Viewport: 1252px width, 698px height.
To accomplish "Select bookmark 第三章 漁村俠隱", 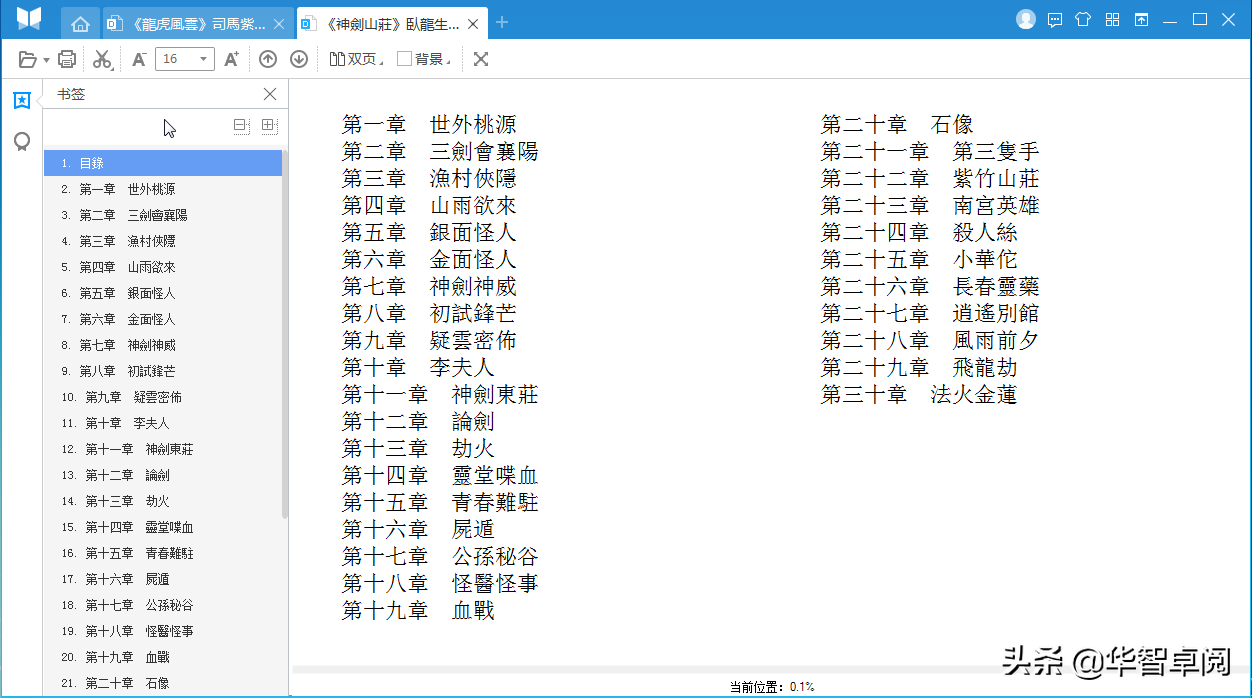I will pyautogui.click(x=163, y=241).
